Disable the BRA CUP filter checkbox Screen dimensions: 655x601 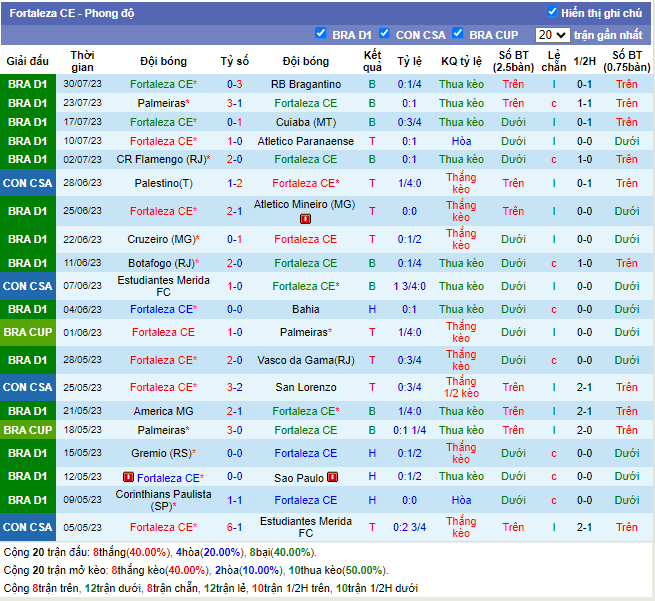(x=458, y=33)
